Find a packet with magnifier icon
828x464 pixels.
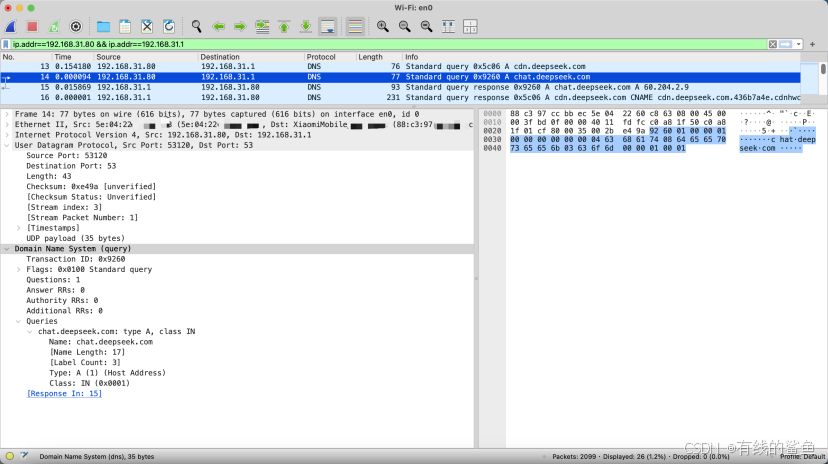coord(196,26)
